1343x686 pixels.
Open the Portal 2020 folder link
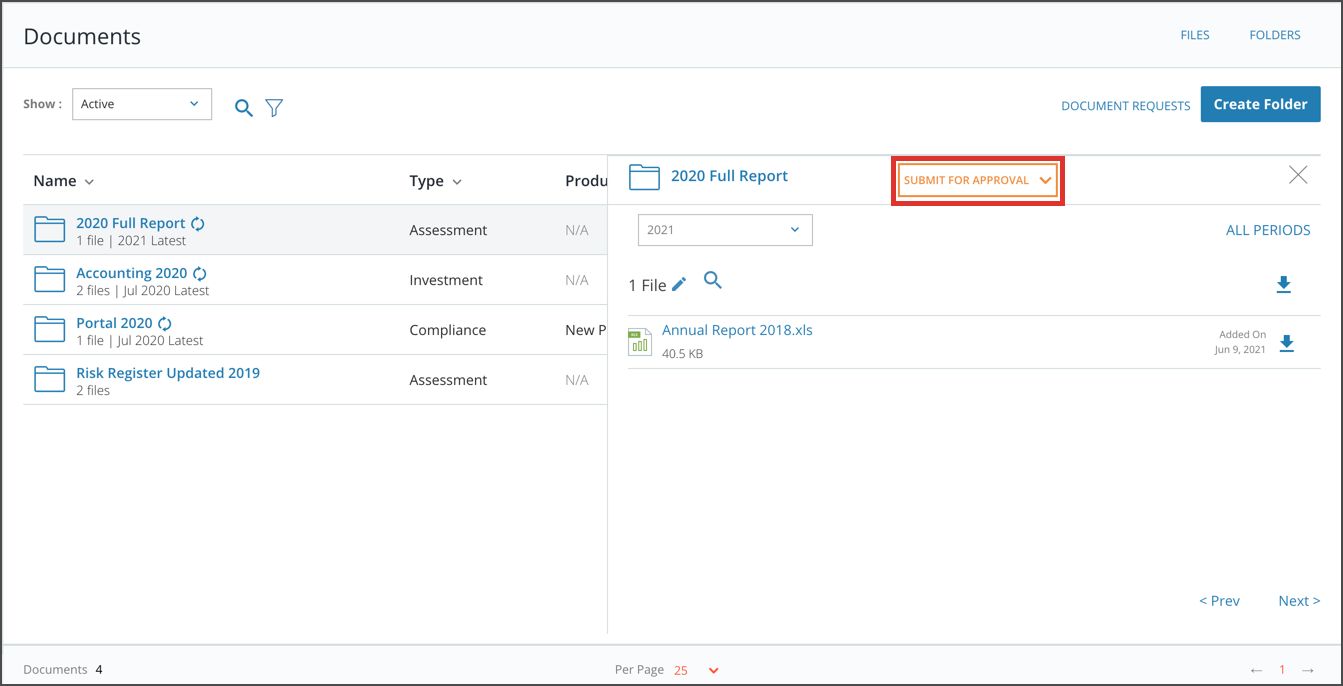[x=114, y=323]
